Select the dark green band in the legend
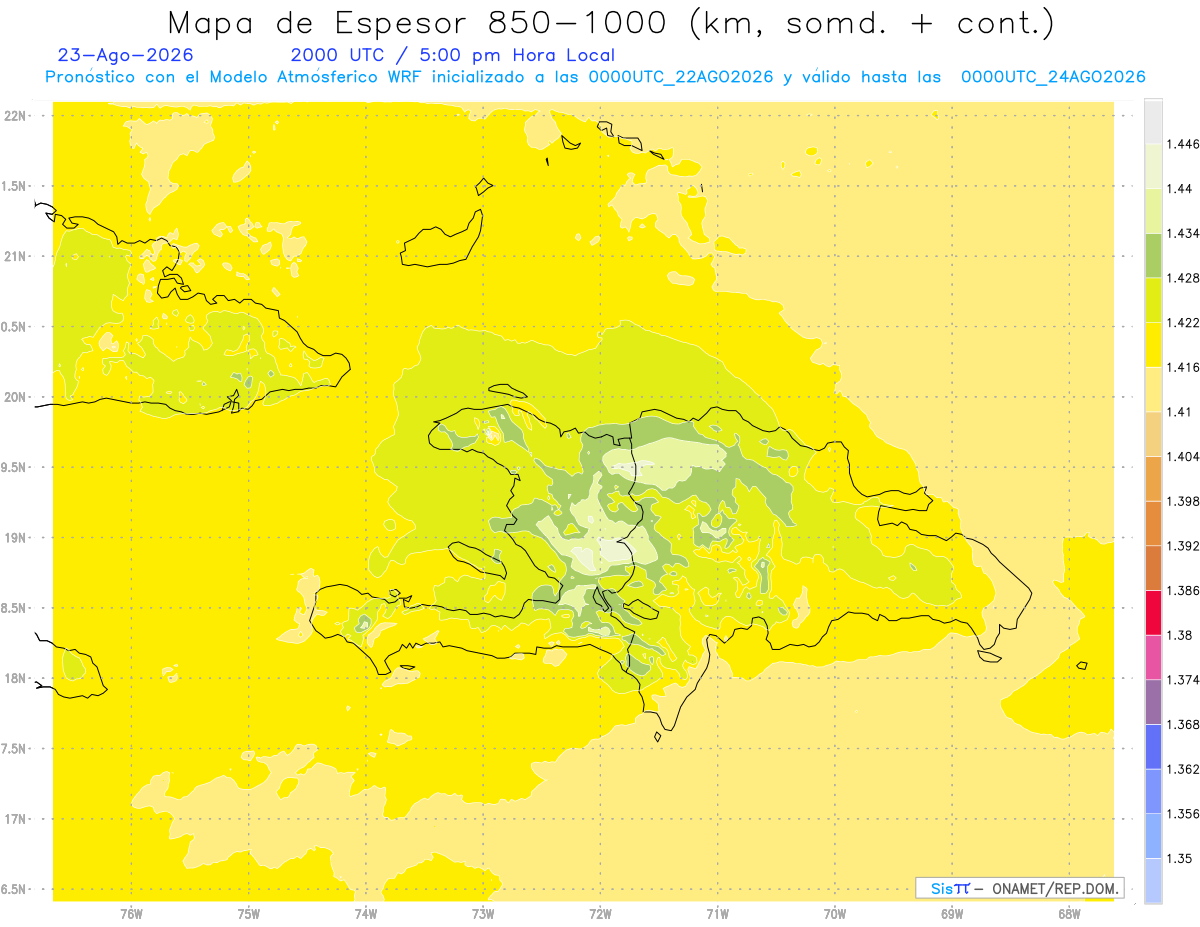The image size is (1200, 927). [1153, 255]
